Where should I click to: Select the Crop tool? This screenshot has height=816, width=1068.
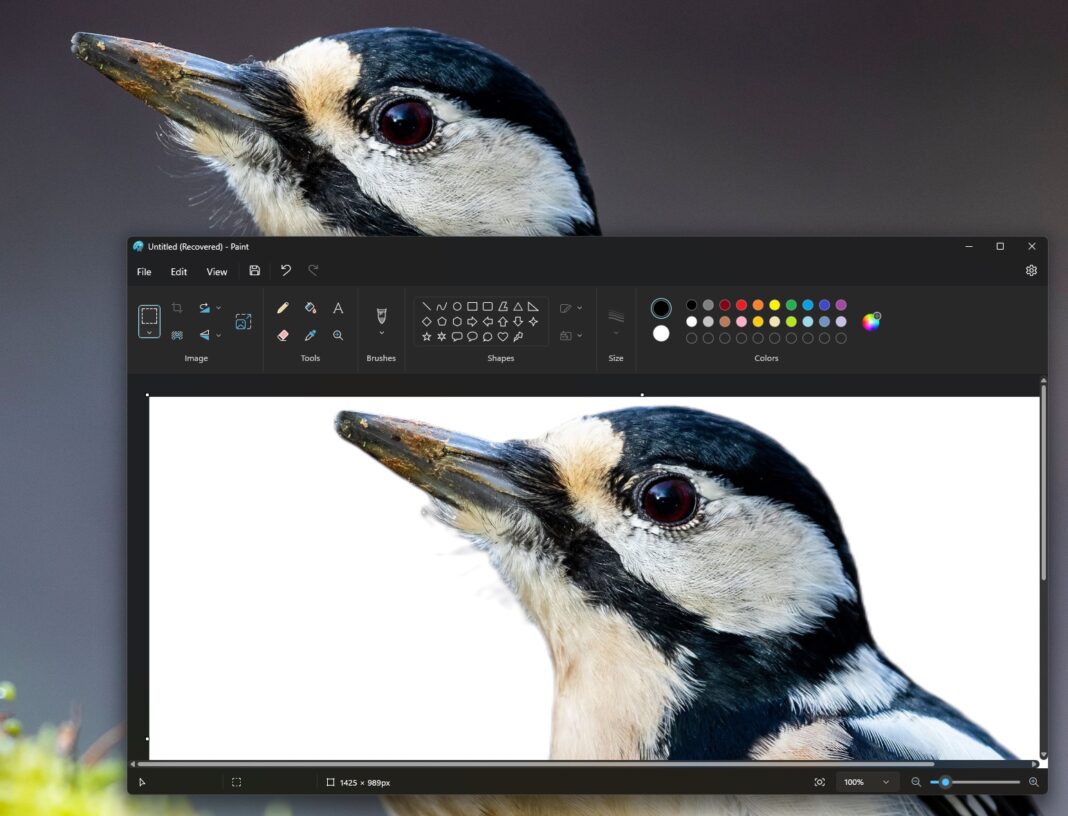[175, 307]
